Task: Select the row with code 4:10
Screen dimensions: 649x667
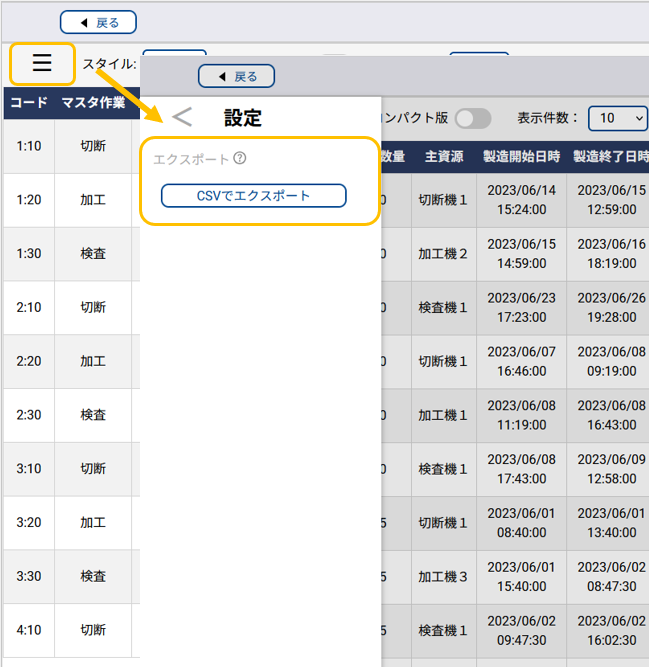Action: click(x=29, y=630)
